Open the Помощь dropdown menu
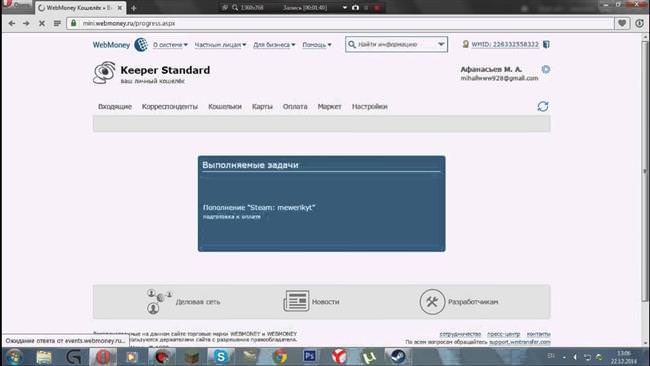The width and height of the screenshot is (650, 366). [x=317, y=45]
